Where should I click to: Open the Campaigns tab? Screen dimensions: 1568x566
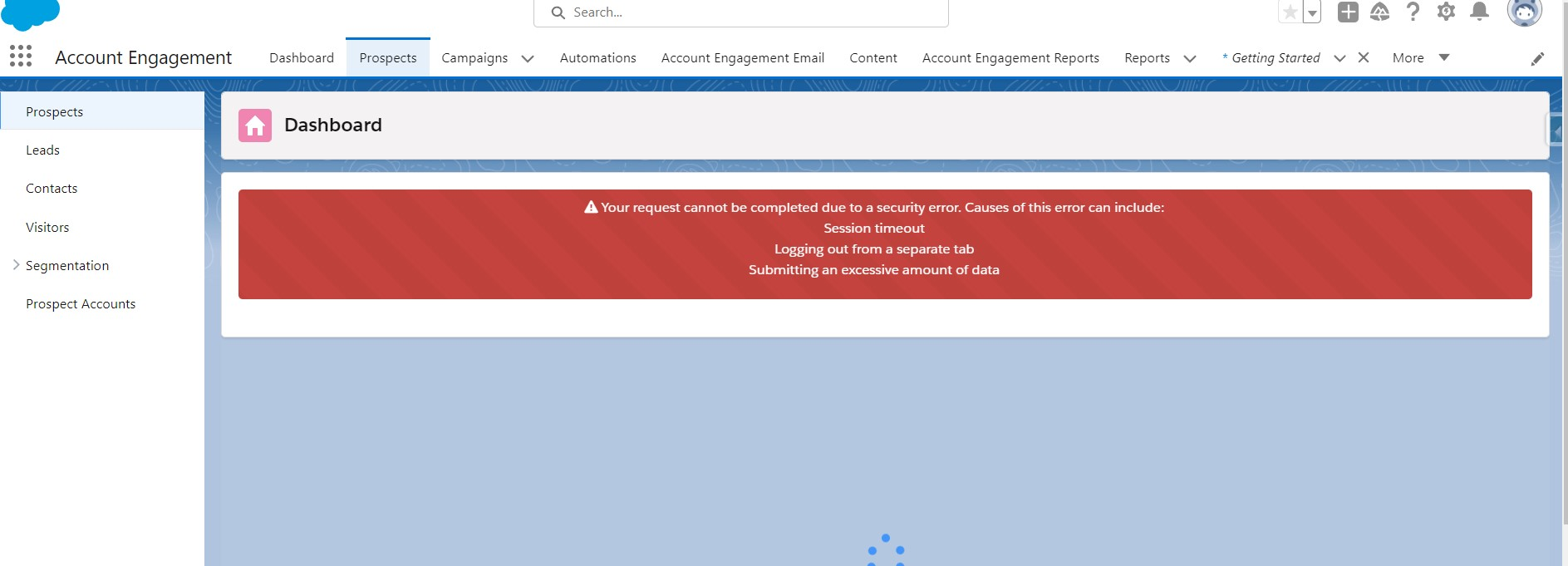pos(474,58)
